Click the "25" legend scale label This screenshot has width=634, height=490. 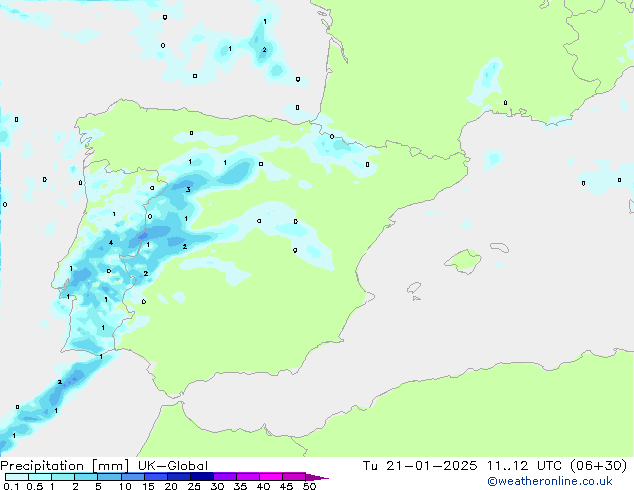click(194, 486)
